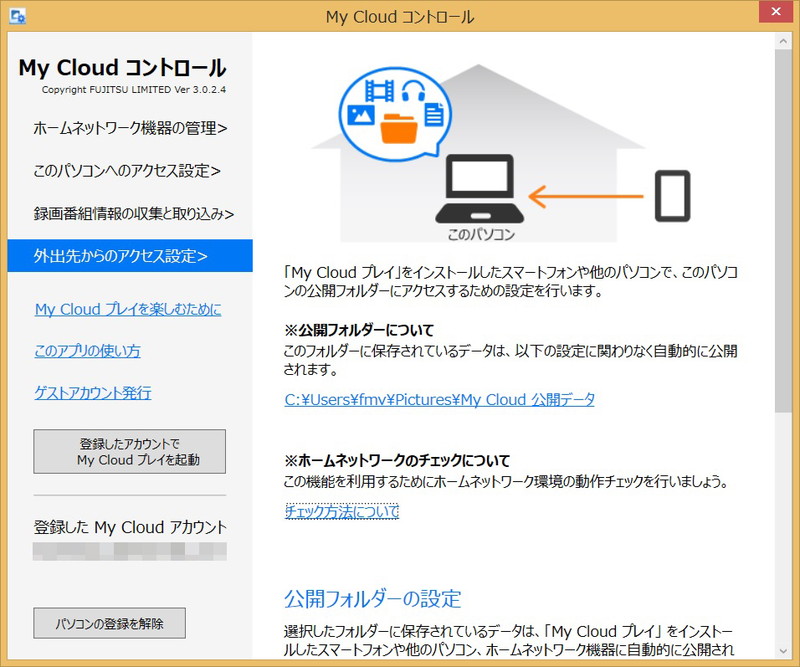This screenshot has width=800, height=667.
Task: Click the laptop icon labeled このパソコン
Action: [x=481, y=190]
